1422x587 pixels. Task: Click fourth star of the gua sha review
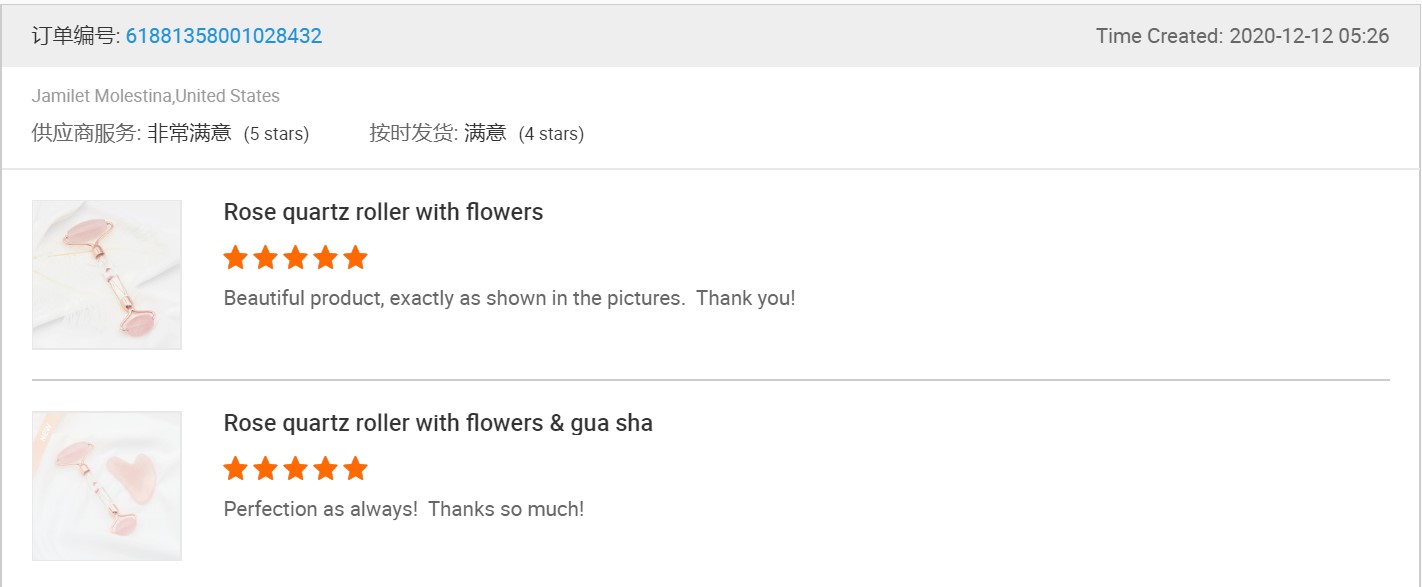point(325,469)
